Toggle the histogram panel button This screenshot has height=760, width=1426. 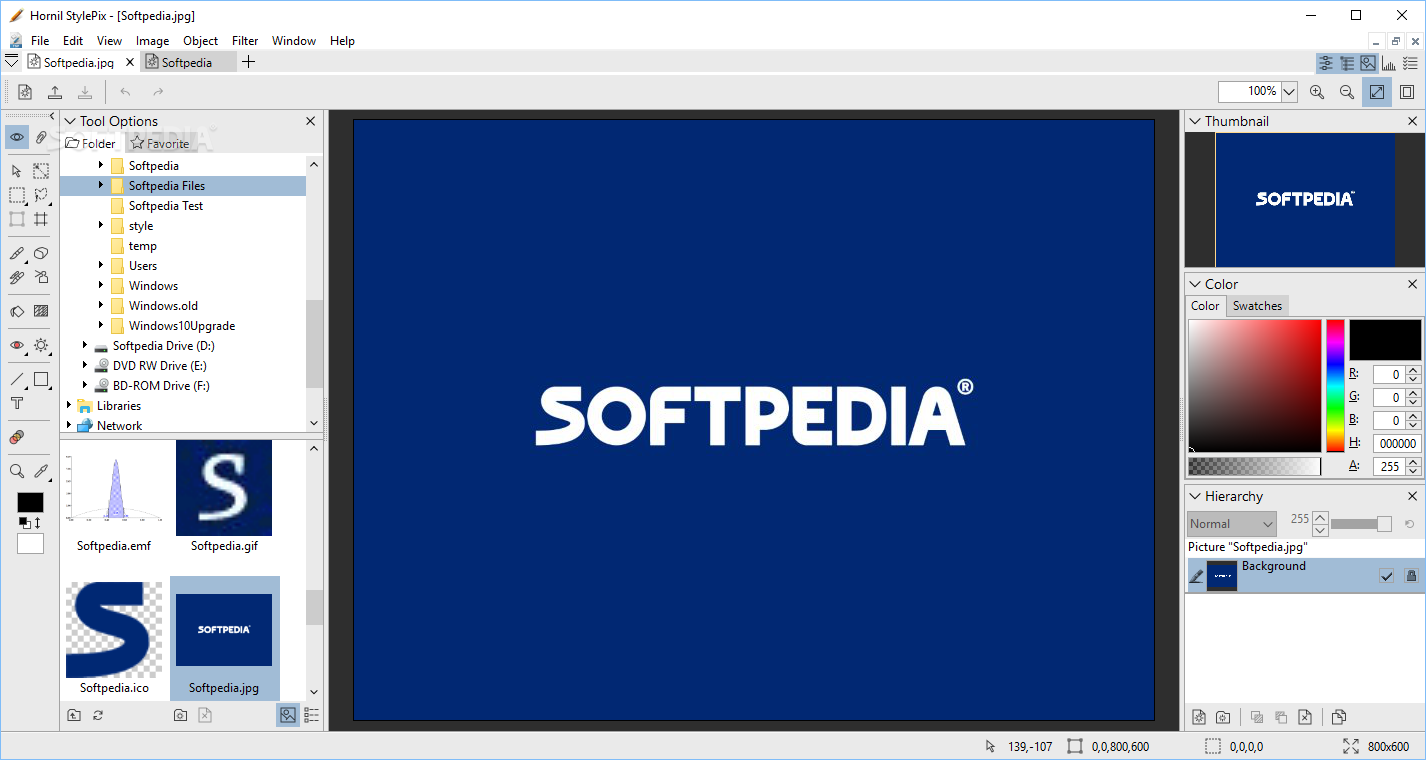point(1389,63)
